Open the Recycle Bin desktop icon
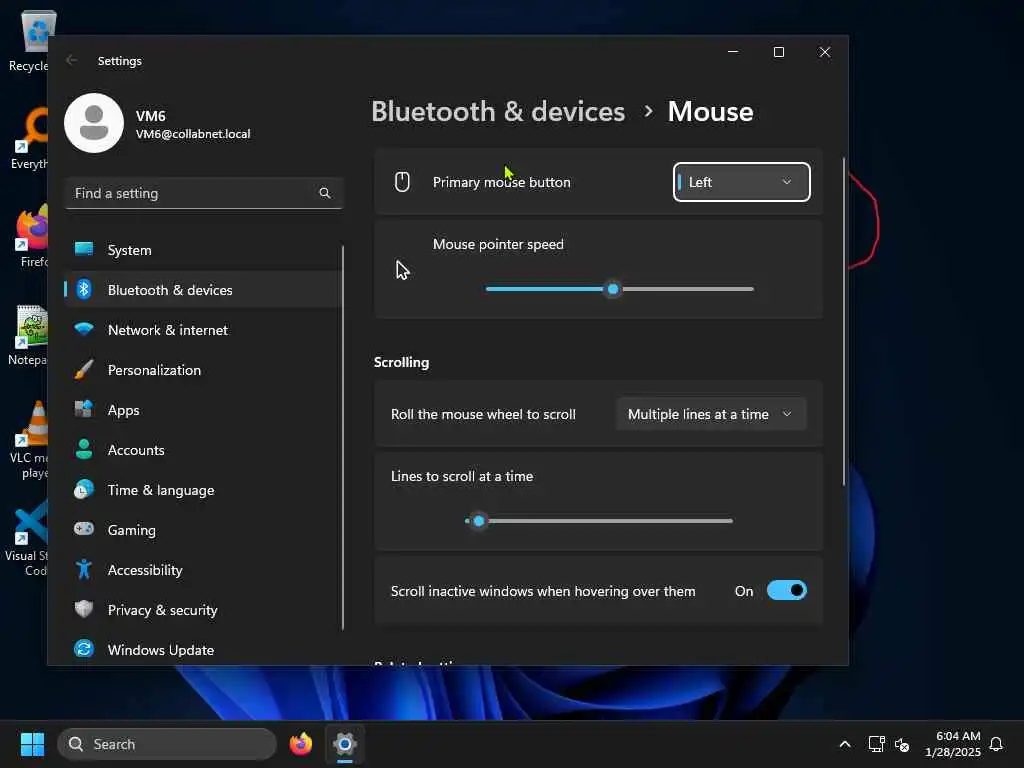 tap(29, 40)
